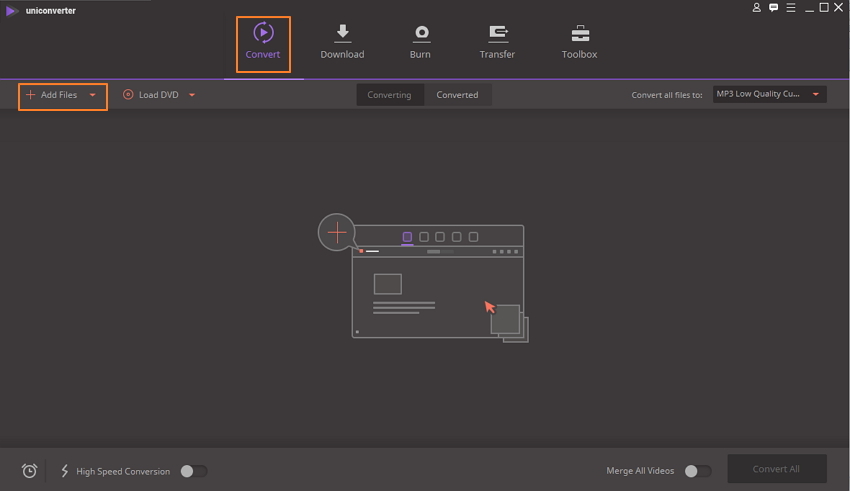Show the Converted list tab
Screen dimensions: 850x491
tap(458, 95)
